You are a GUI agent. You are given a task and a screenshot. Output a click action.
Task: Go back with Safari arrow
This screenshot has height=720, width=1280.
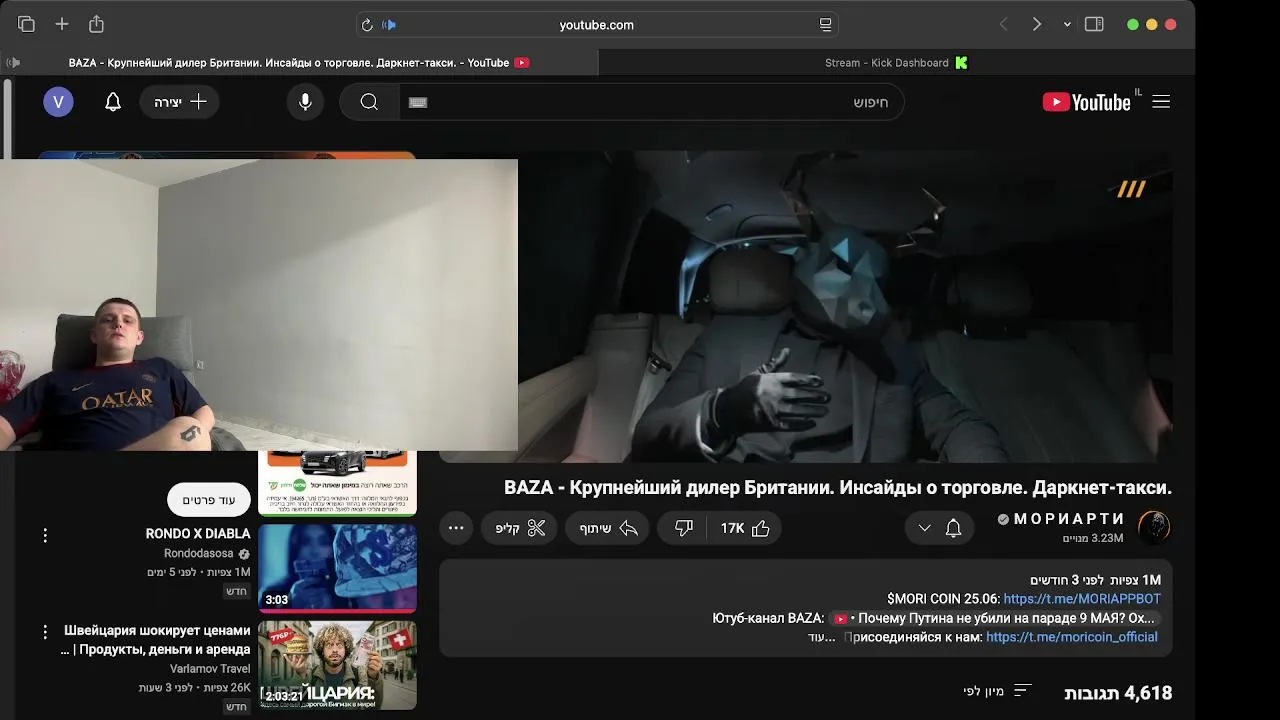[1003, 24]
